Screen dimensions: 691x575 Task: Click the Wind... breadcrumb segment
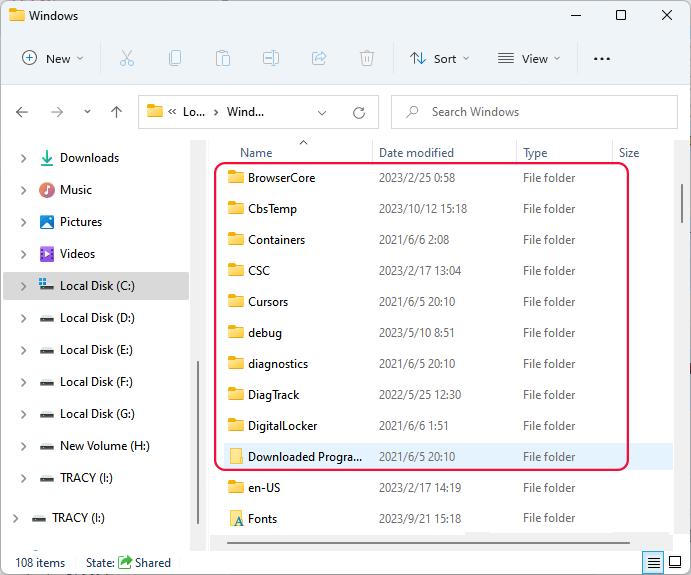click(245, 112)
